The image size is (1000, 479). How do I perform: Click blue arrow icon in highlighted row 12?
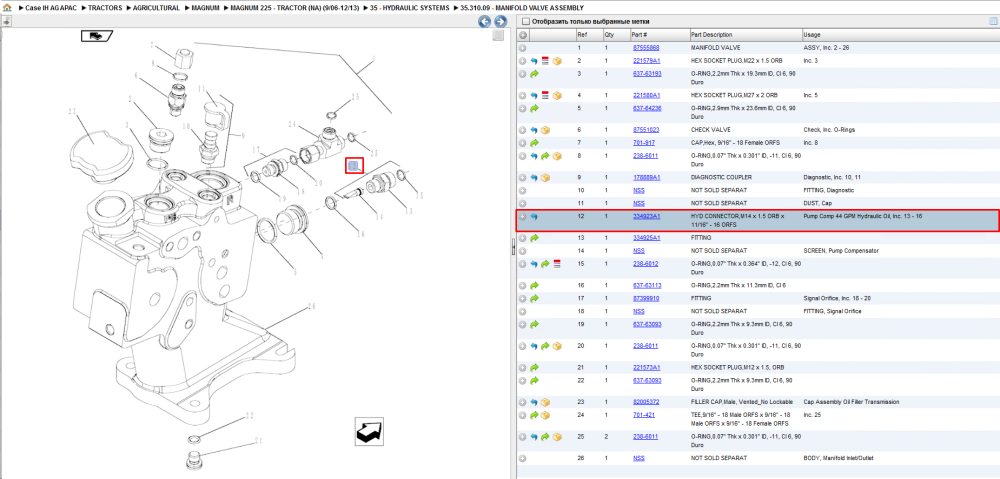(x=534, y=217)
